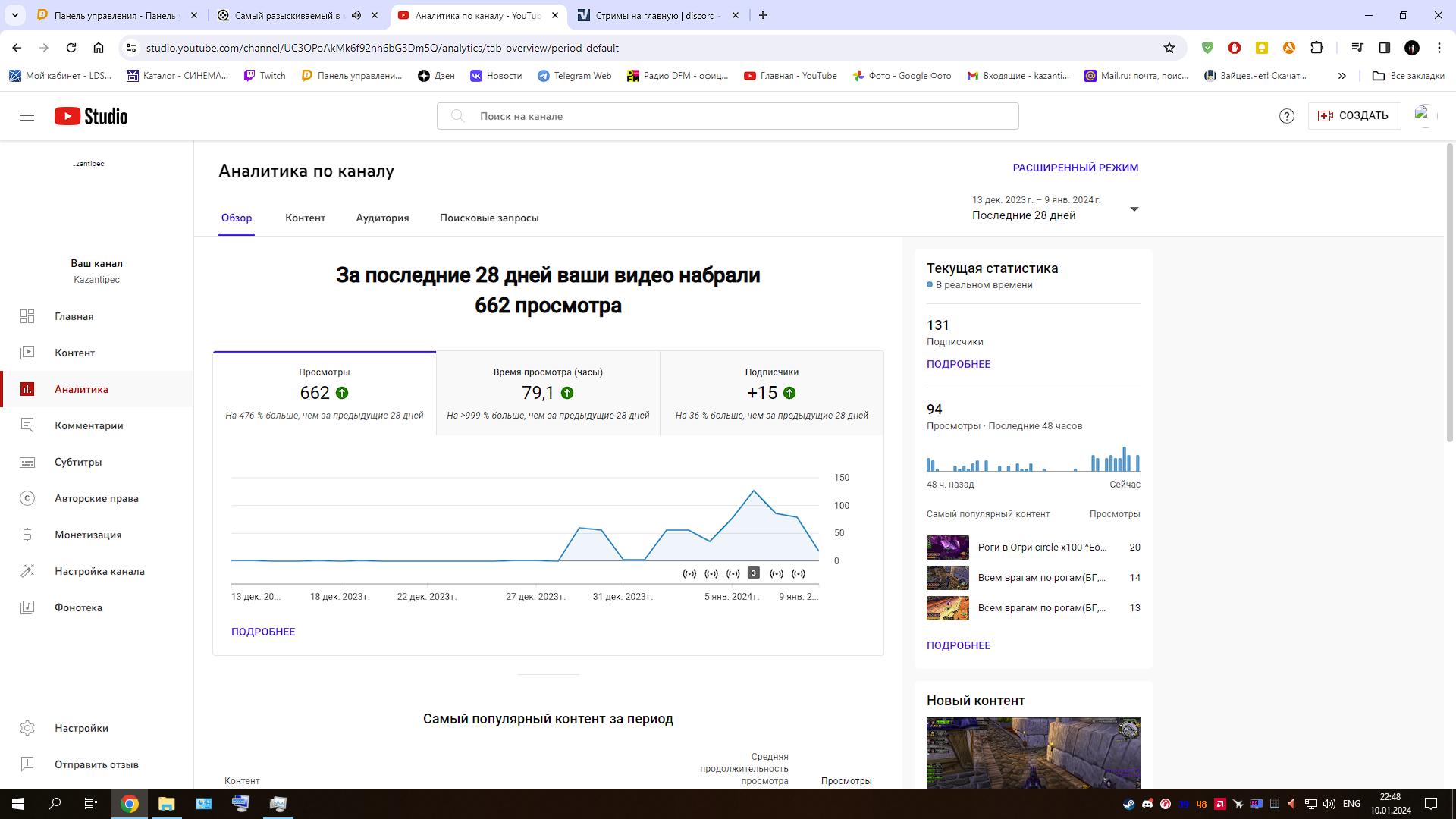This screenshot has height=819, width=1456.
Task: Go to Главная dashboard in sidebar
Action: coord(96,316)
